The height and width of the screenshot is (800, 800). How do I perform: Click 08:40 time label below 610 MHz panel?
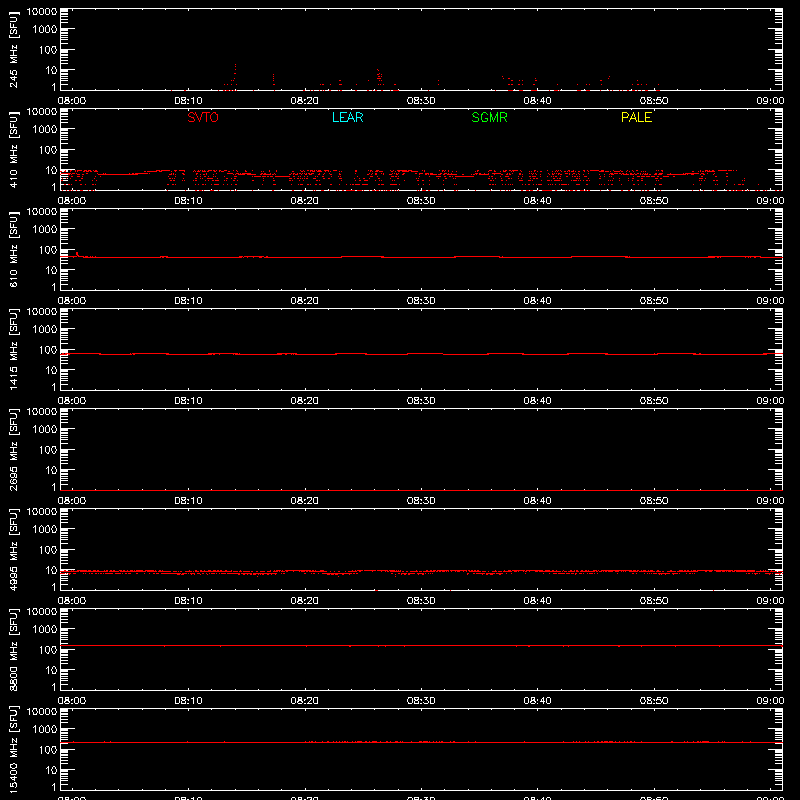tap(537, 301)
